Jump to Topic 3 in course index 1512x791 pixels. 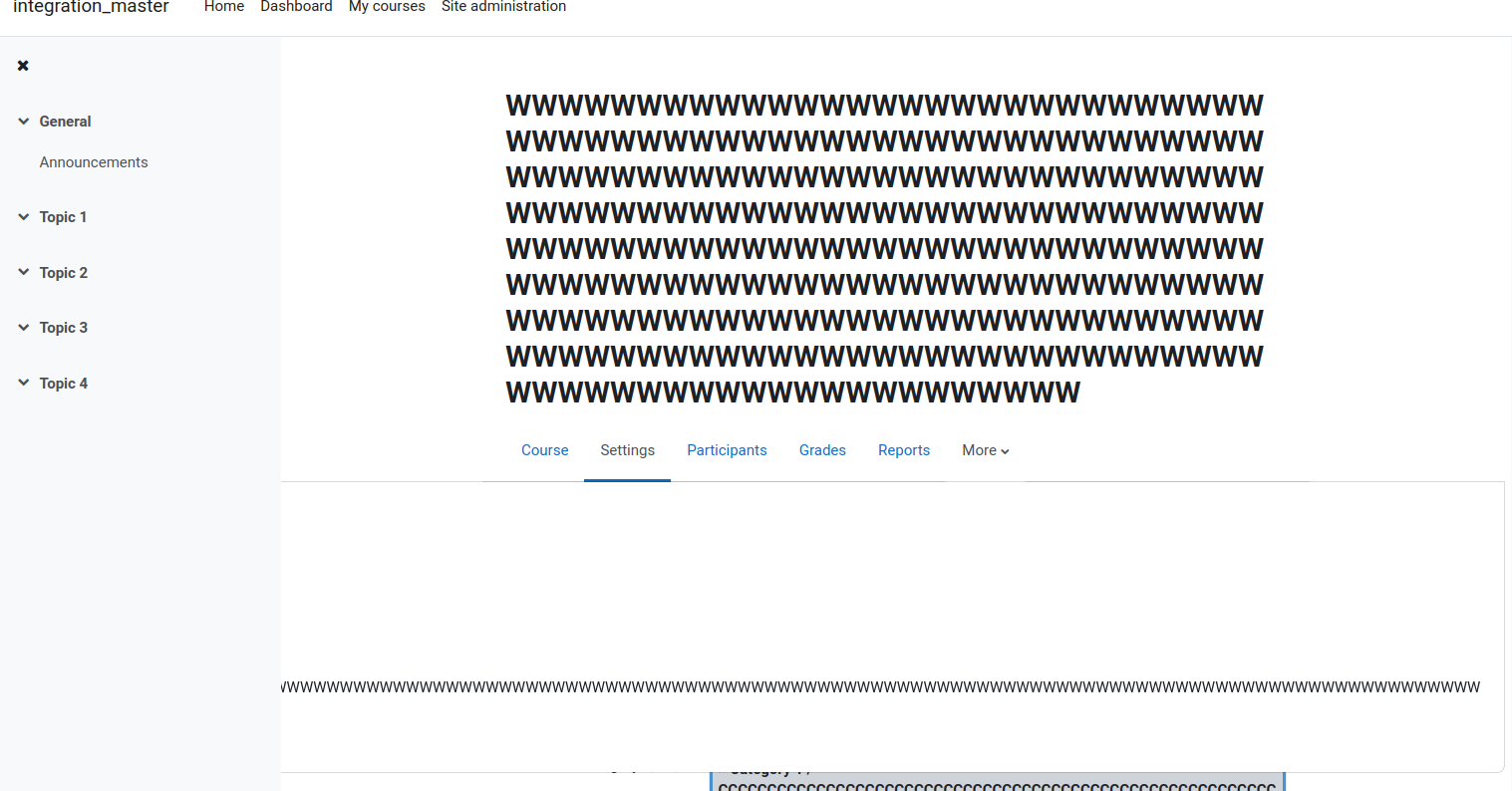tap(64, 328)
